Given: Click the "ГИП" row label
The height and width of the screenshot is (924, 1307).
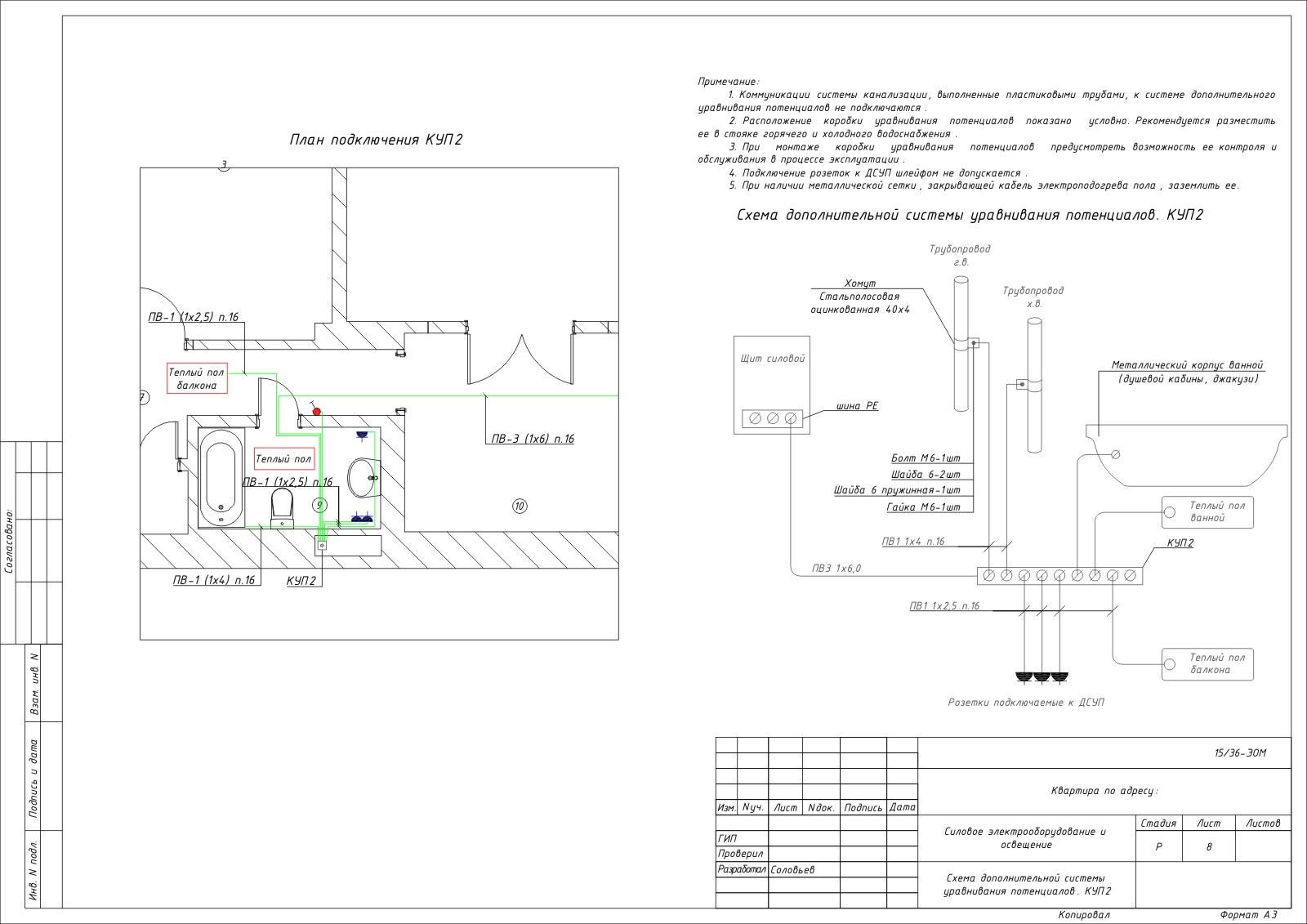Looking at the screenshot, I should coord(727,839).
